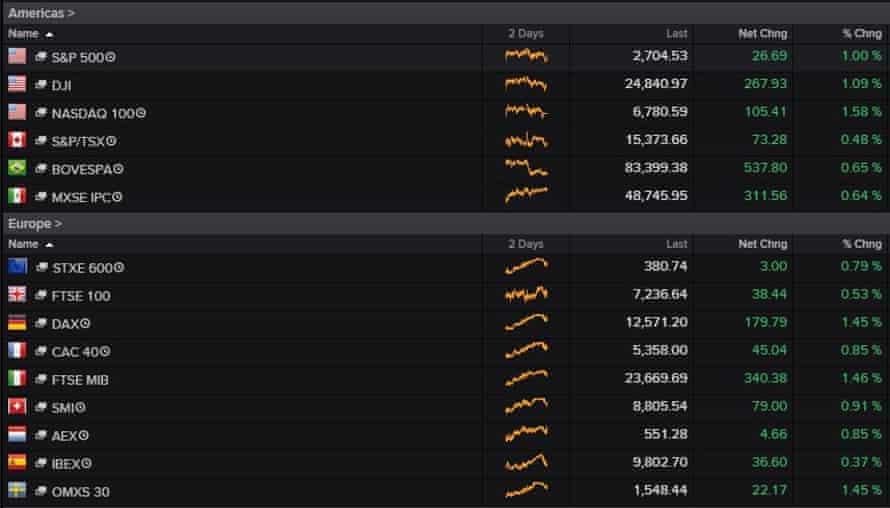This screenshot has width=890, height=508.
Task: Click the Americas Net Chng column header
Action: click(762, 34)
